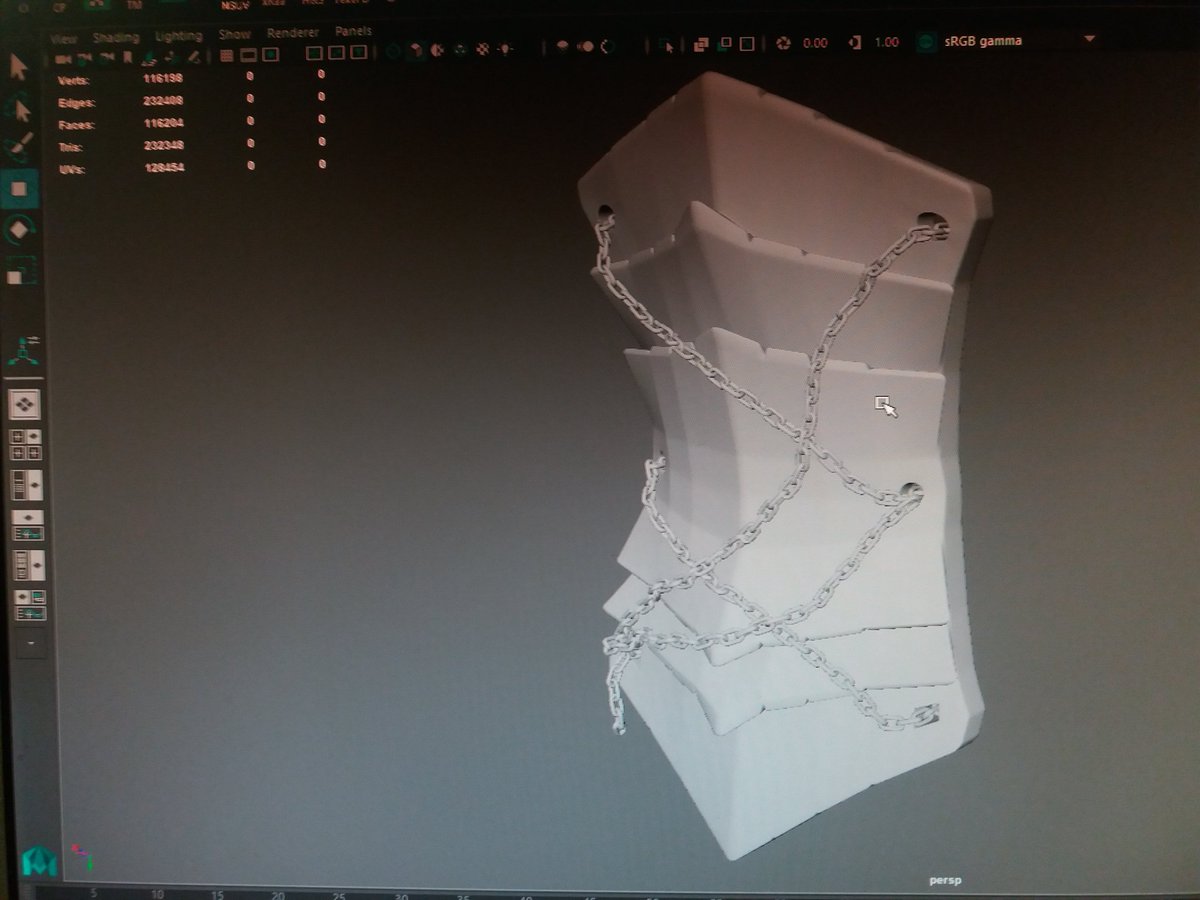
Task: Choose the Paint Selection brush tool
Action: pyautogui.click(x=20, y=147)
